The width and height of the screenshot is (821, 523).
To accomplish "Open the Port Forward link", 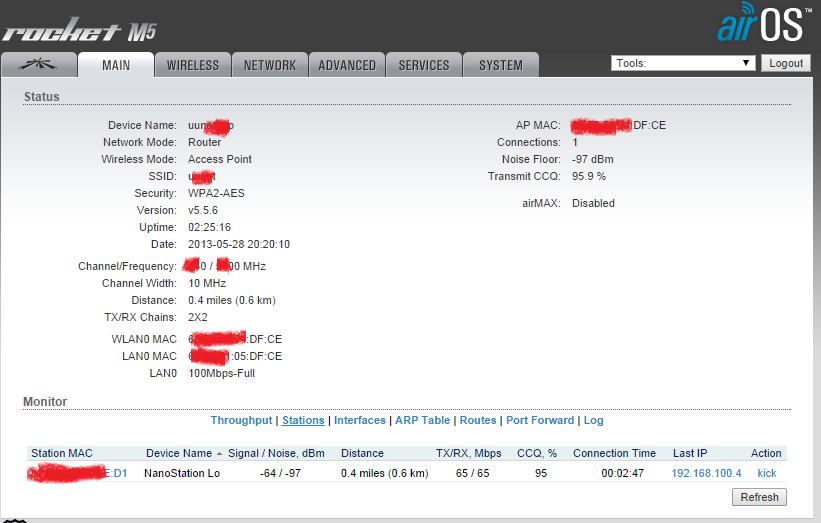I will pyautogui.click(x=540, y=420).
